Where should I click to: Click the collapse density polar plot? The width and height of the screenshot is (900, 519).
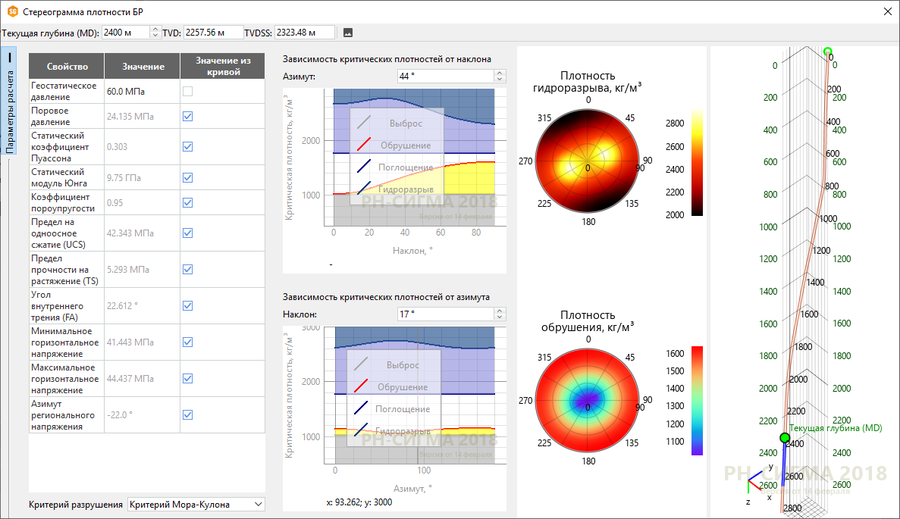coord(588,400)
